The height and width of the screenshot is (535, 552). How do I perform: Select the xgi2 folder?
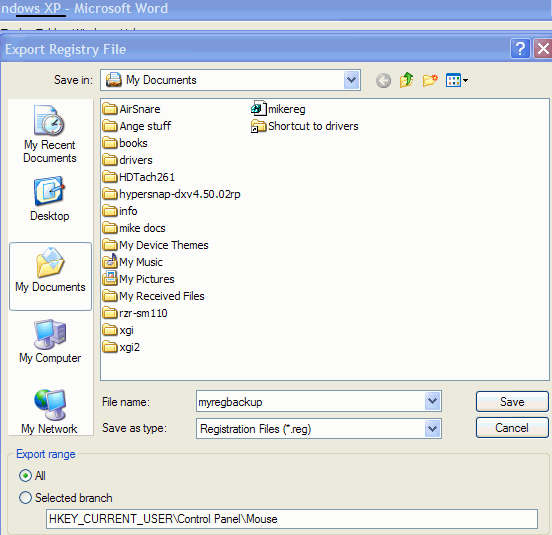click(121, 347)
